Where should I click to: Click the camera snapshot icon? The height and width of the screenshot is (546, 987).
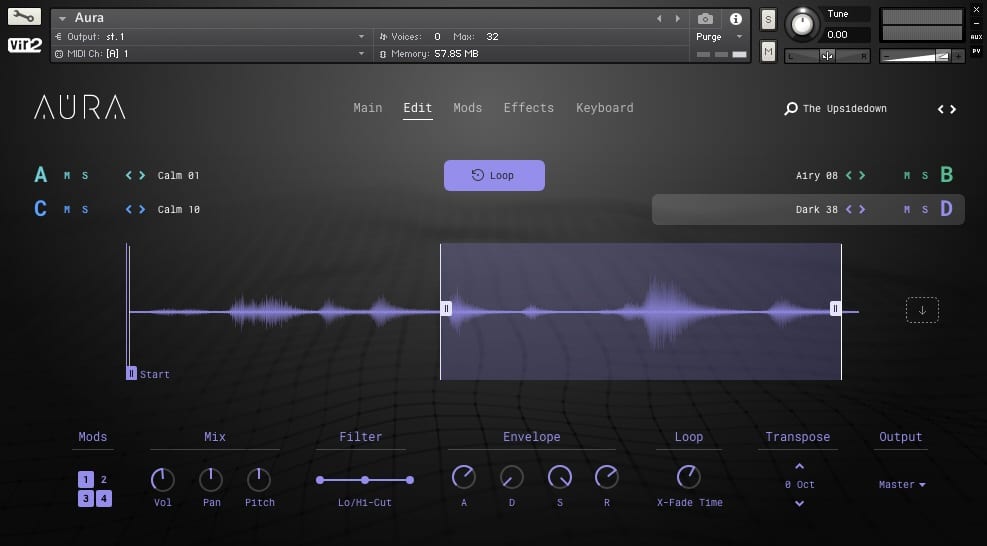click(705, 18)
